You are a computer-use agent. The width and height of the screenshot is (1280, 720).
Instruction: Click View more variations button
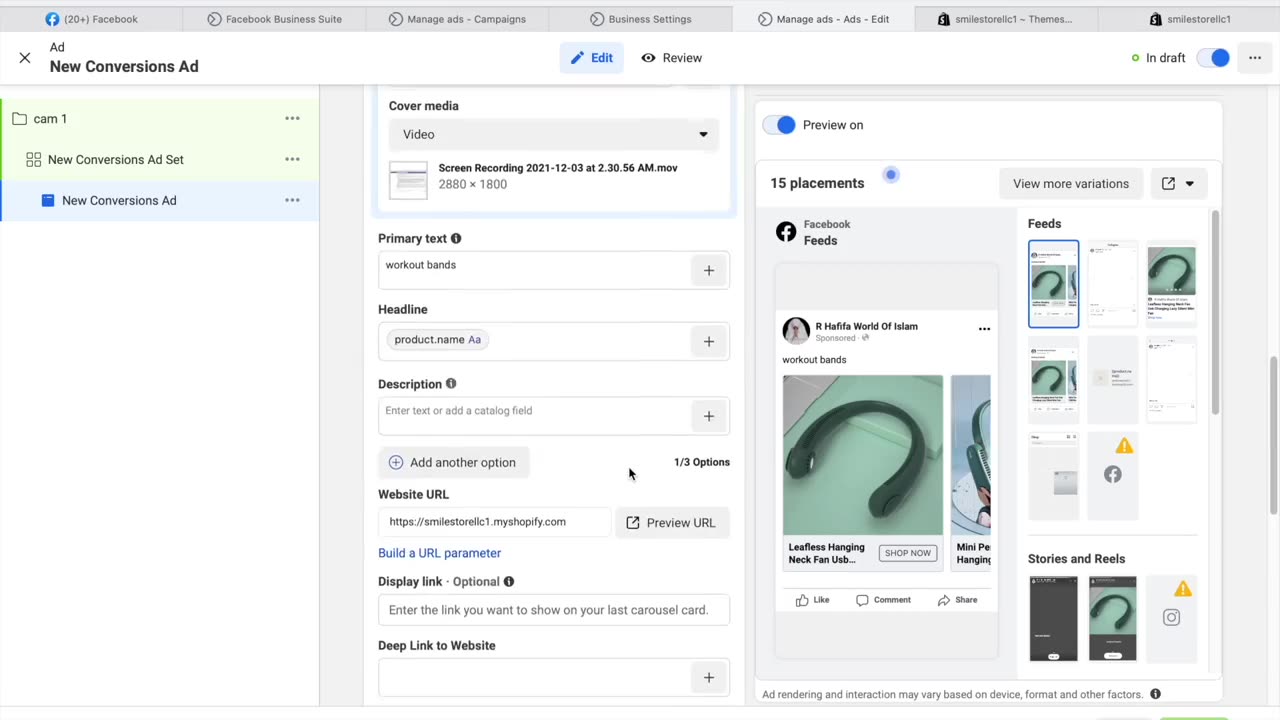(1071, 184)
